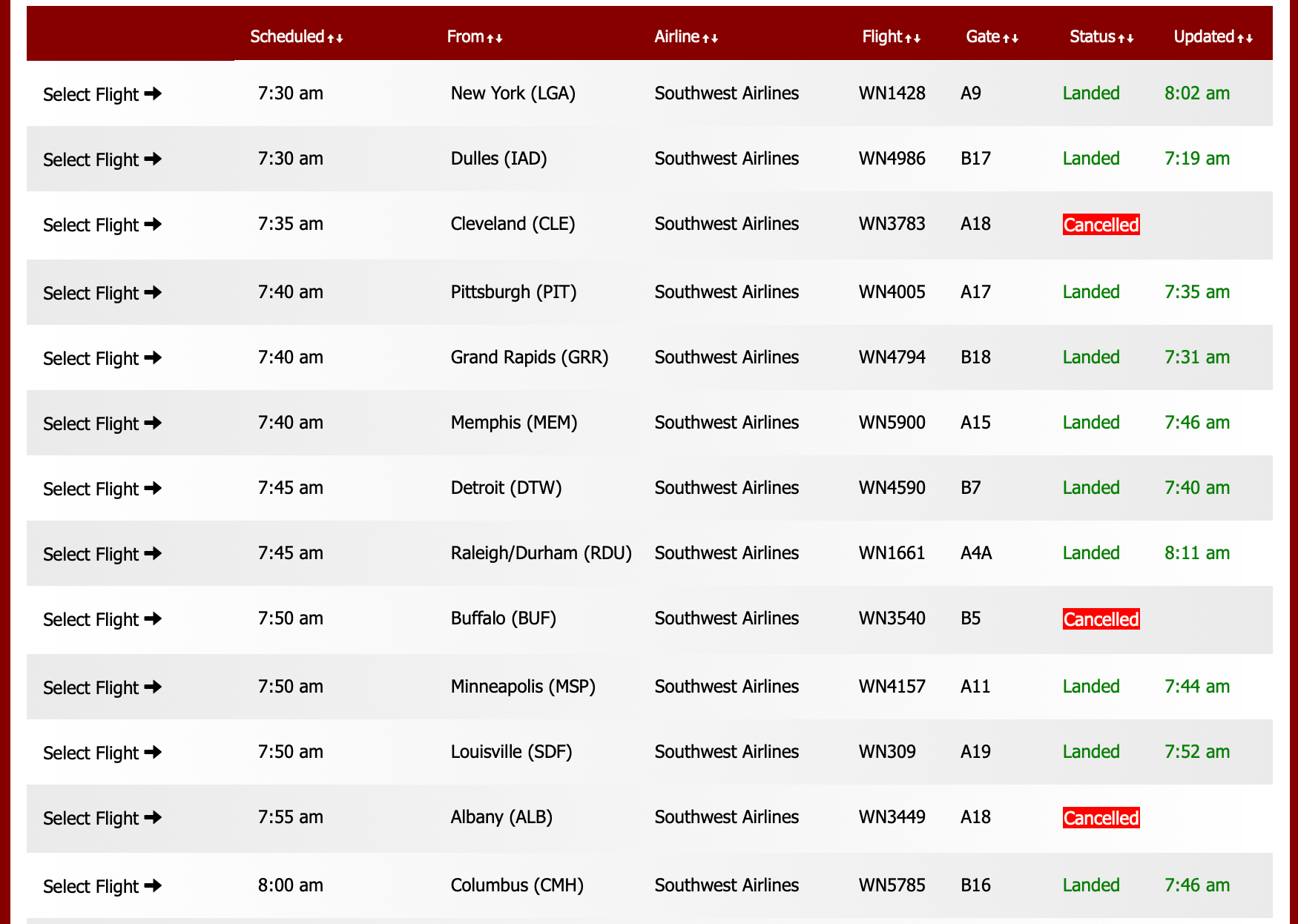Click updated time 7:52 am

coord(1197,751)
